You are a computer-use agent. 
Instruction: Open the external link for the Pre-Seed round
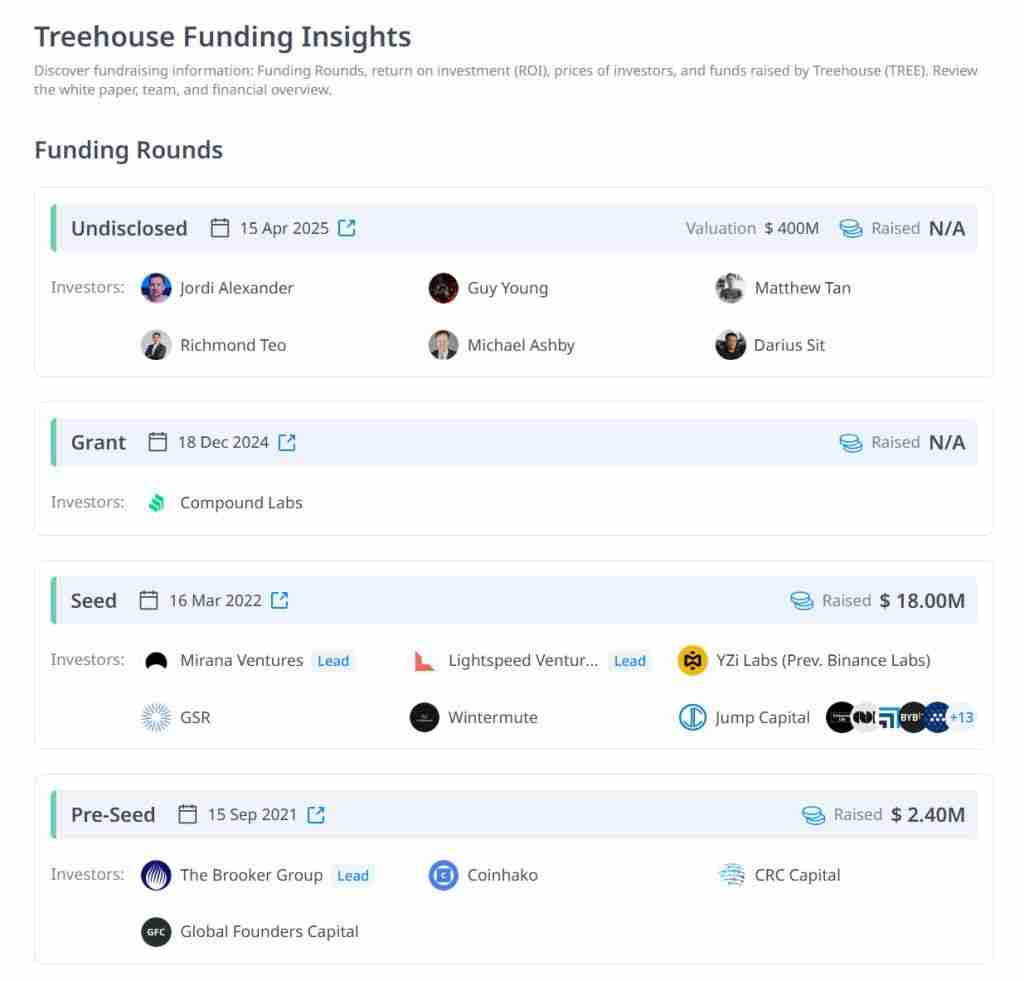point(316,814)
